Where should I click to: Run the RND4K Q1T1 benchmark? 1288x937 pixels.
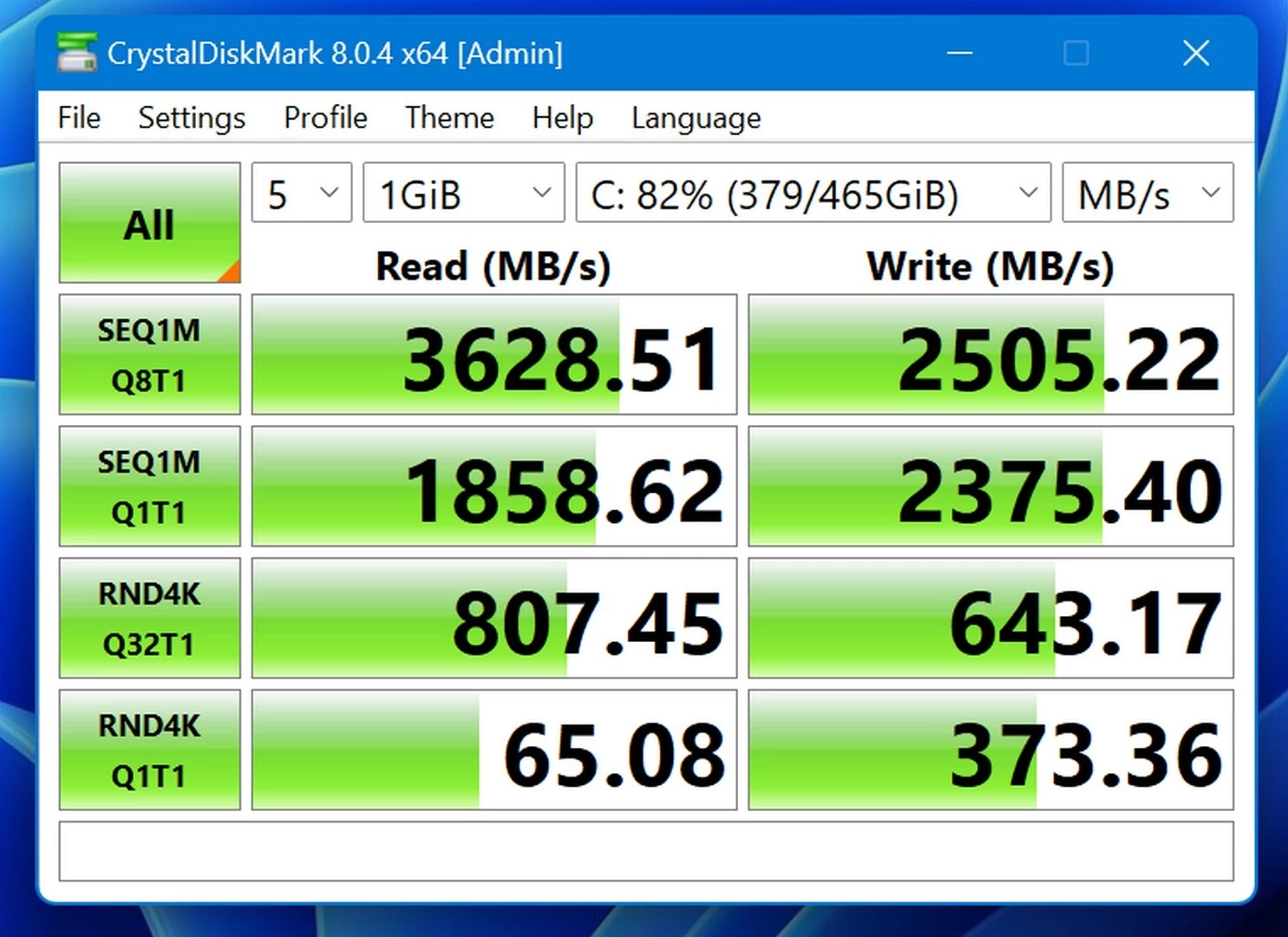coord(149,750)
